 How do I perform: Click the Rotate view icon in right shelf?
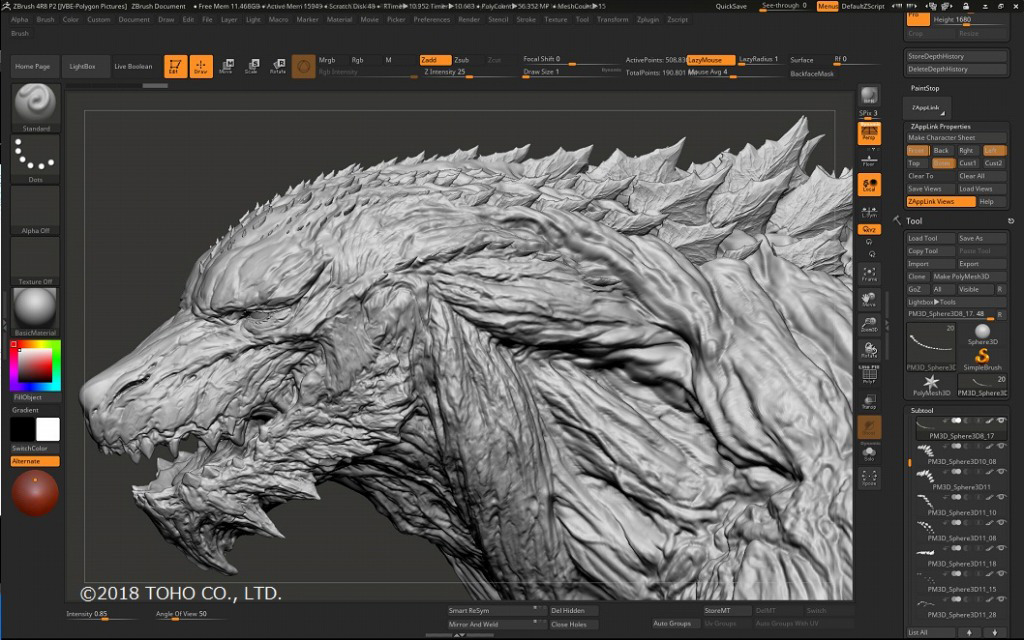869,350
